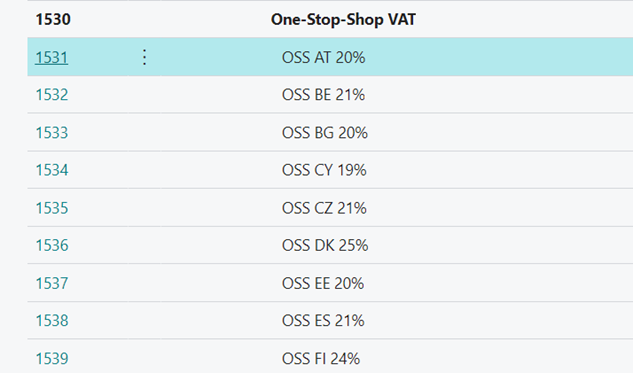Select the OSS BE 21% name cell
This screenshot has height=373, width=633.
(x=323, y=95)
